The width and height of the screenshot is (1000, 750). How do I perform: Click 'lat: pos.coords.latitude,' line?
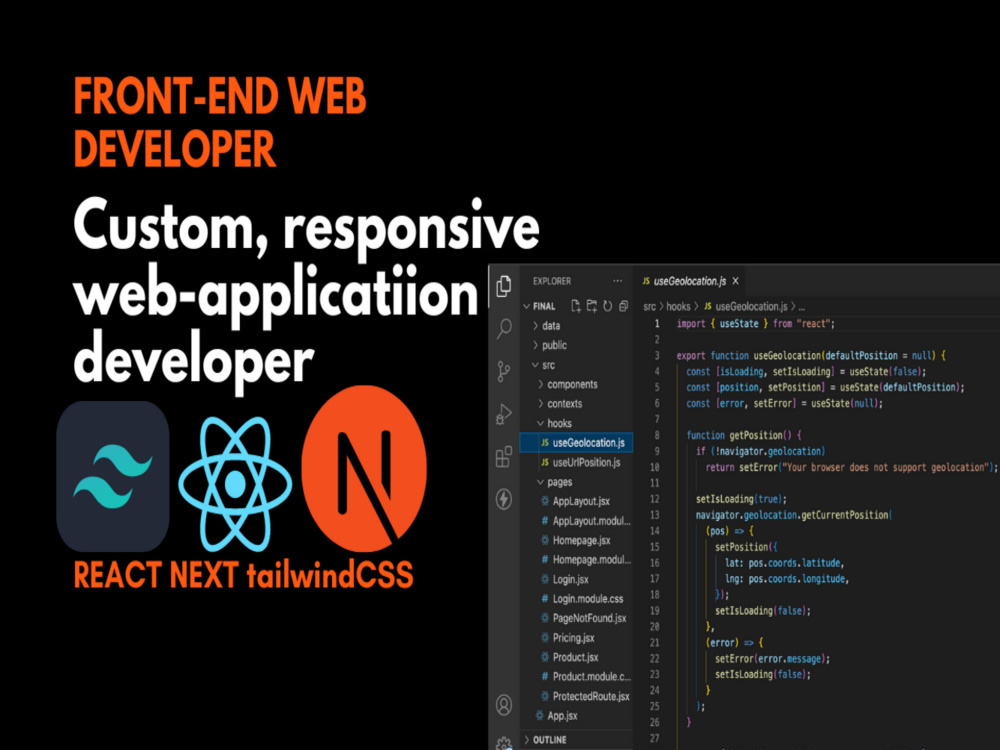tap(784, 563)
